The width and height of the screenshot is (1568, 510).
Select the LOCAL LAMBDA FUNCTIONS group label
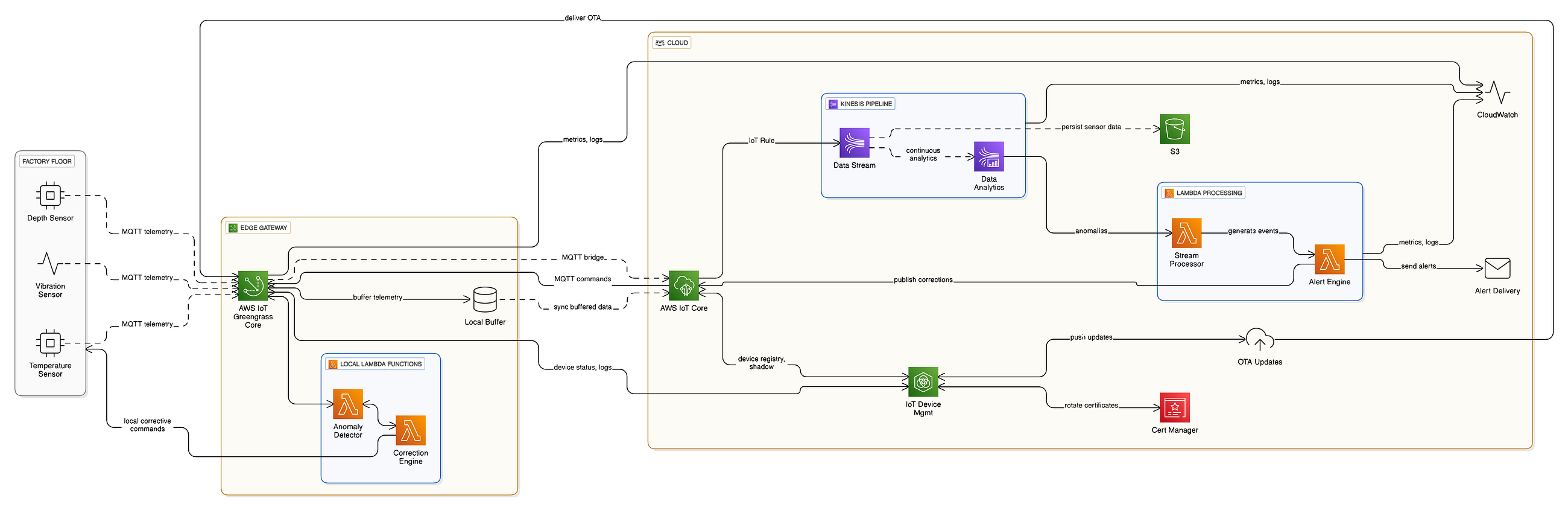point(376,365)
